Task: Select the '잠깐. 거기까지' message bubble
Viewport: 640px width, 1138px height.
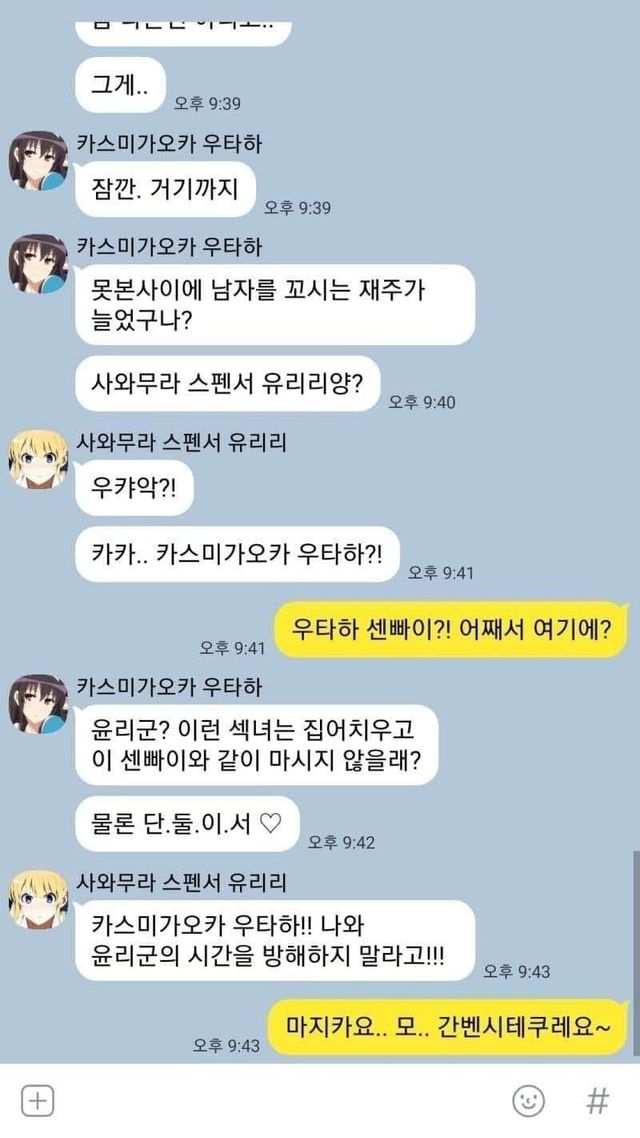Action: click(x=166, y=189)
